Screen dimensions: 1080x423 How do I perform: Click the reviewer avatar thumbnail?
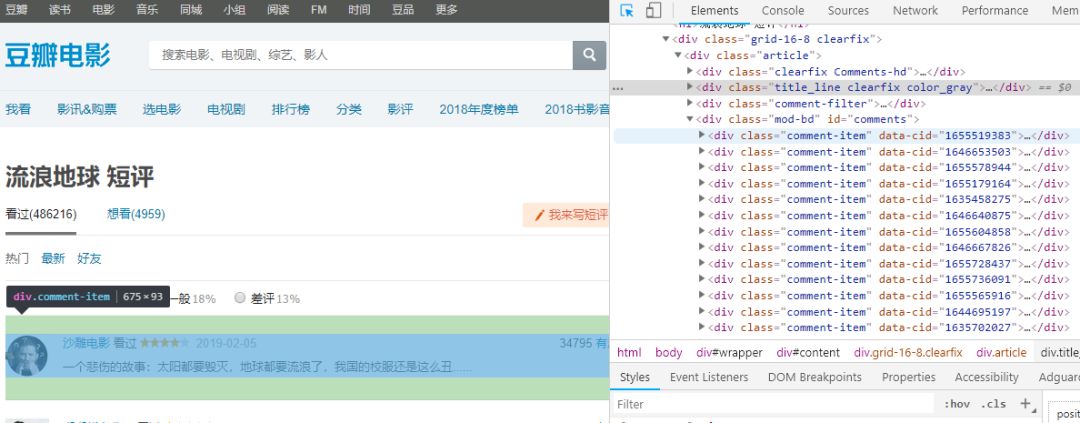27,356
